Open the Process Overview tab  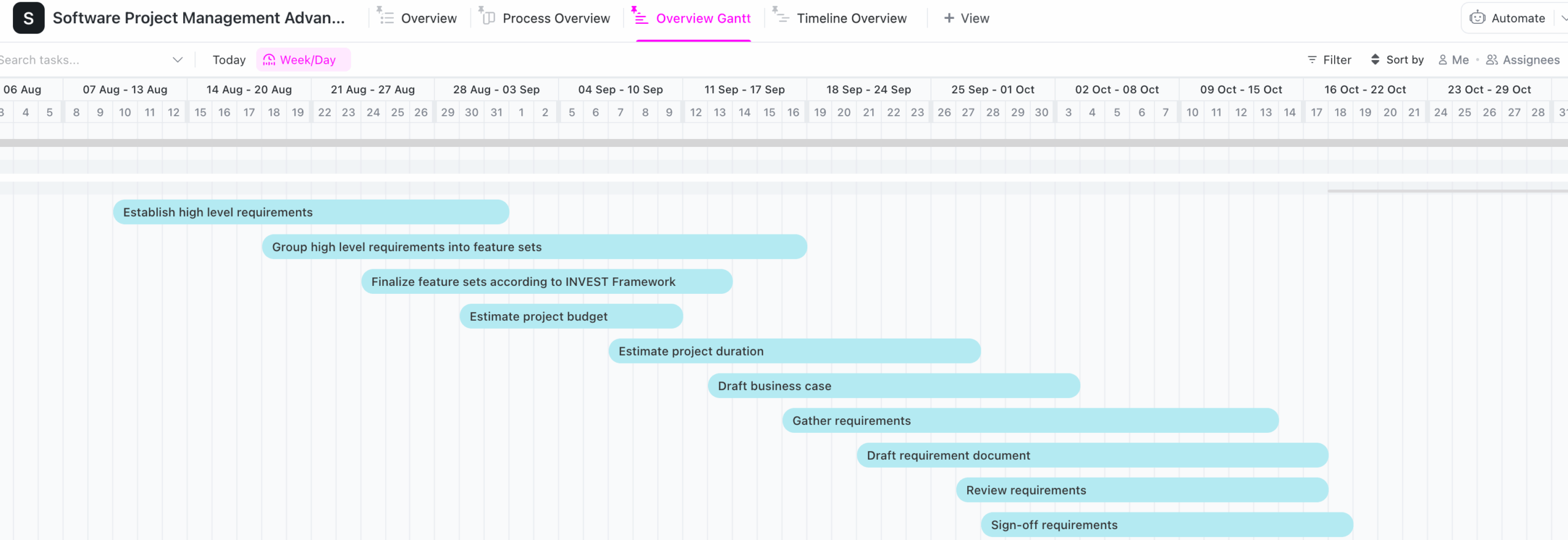[x=556, y=18]
